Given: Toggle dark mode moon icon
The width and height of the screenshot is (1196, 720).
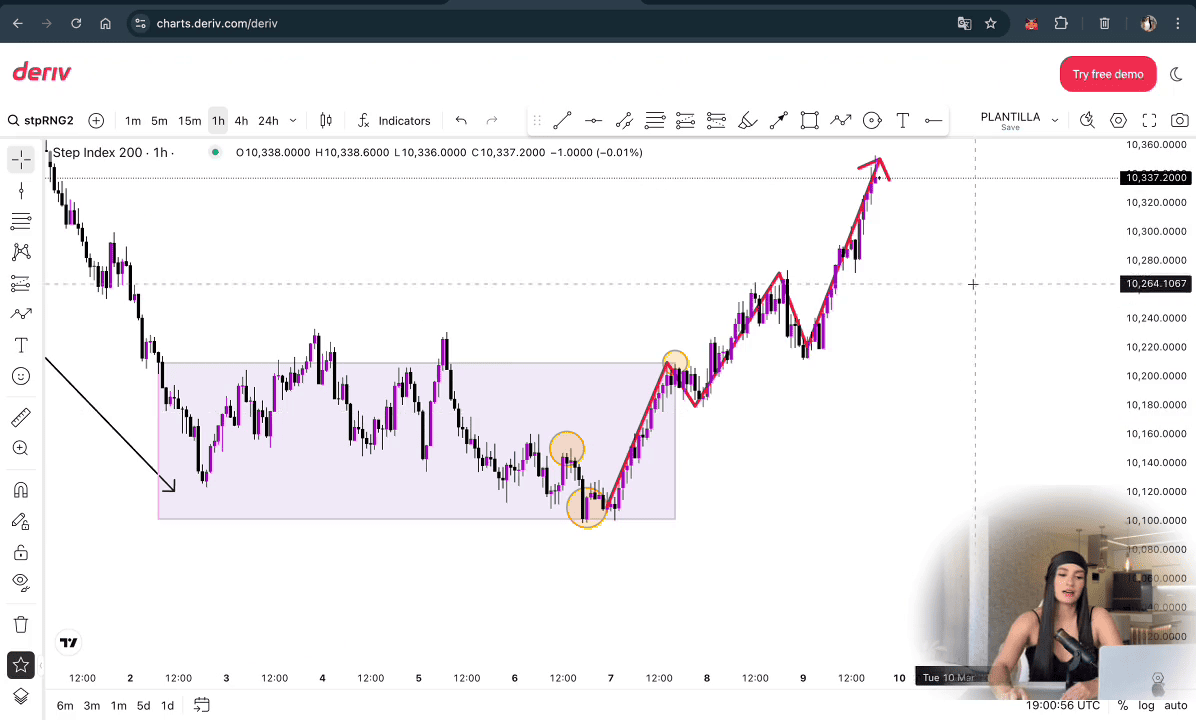Looking at the screenshot, I should pos(1175,74).
